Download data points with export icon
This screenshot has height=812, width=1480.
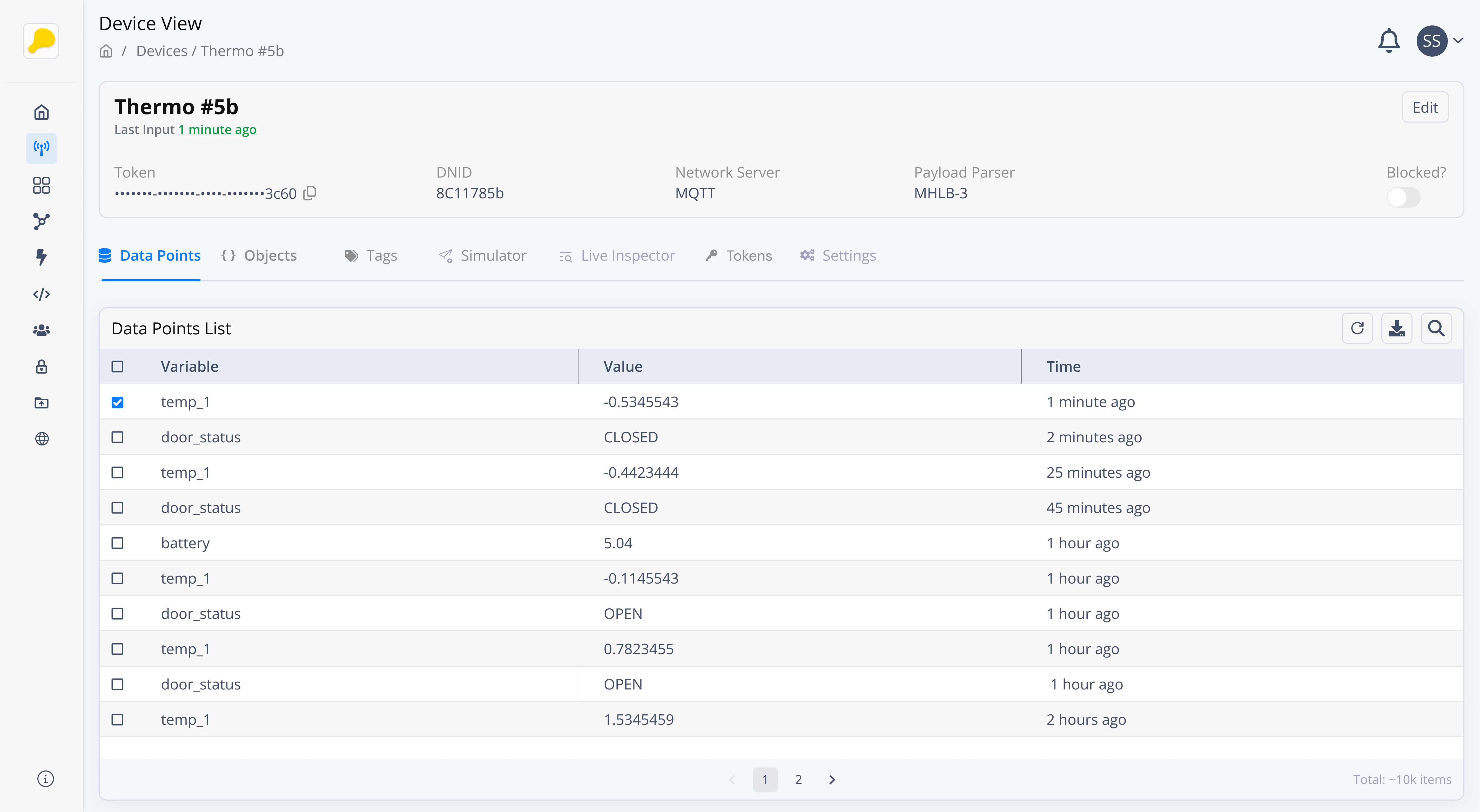(1396, 328)
